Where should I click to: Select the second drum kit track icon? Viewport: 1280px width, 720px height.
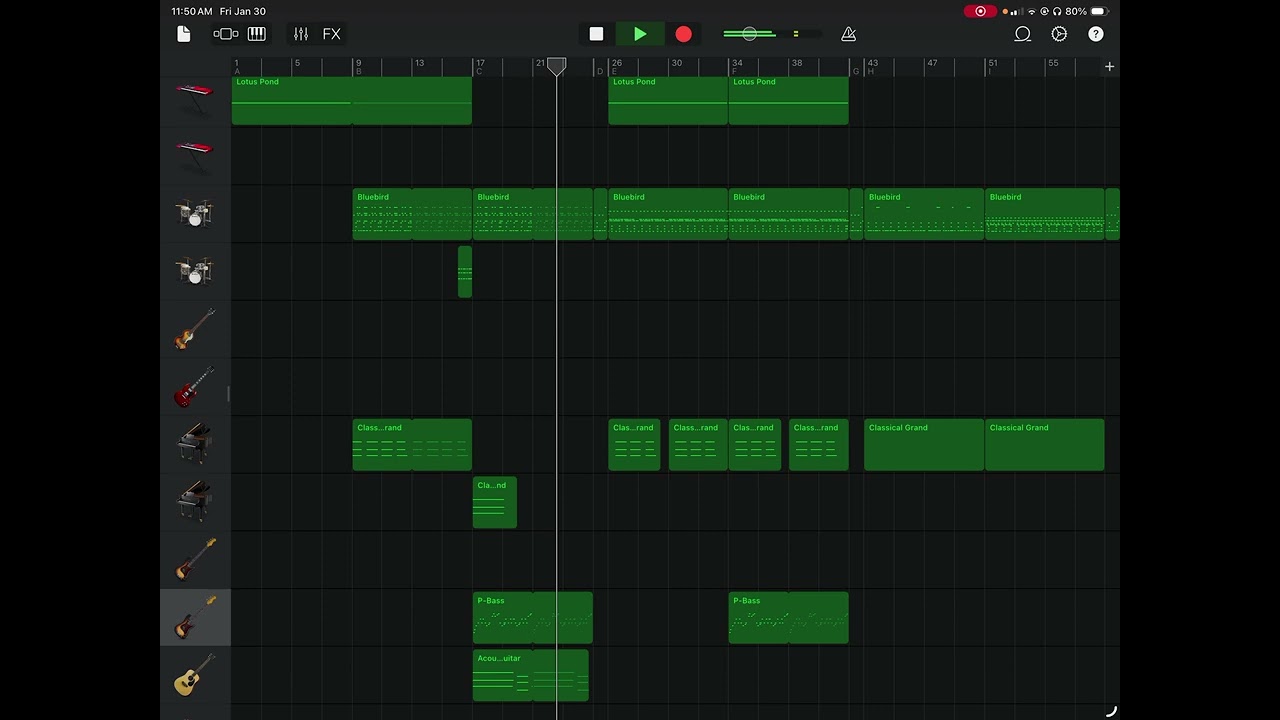click(195, 271)
